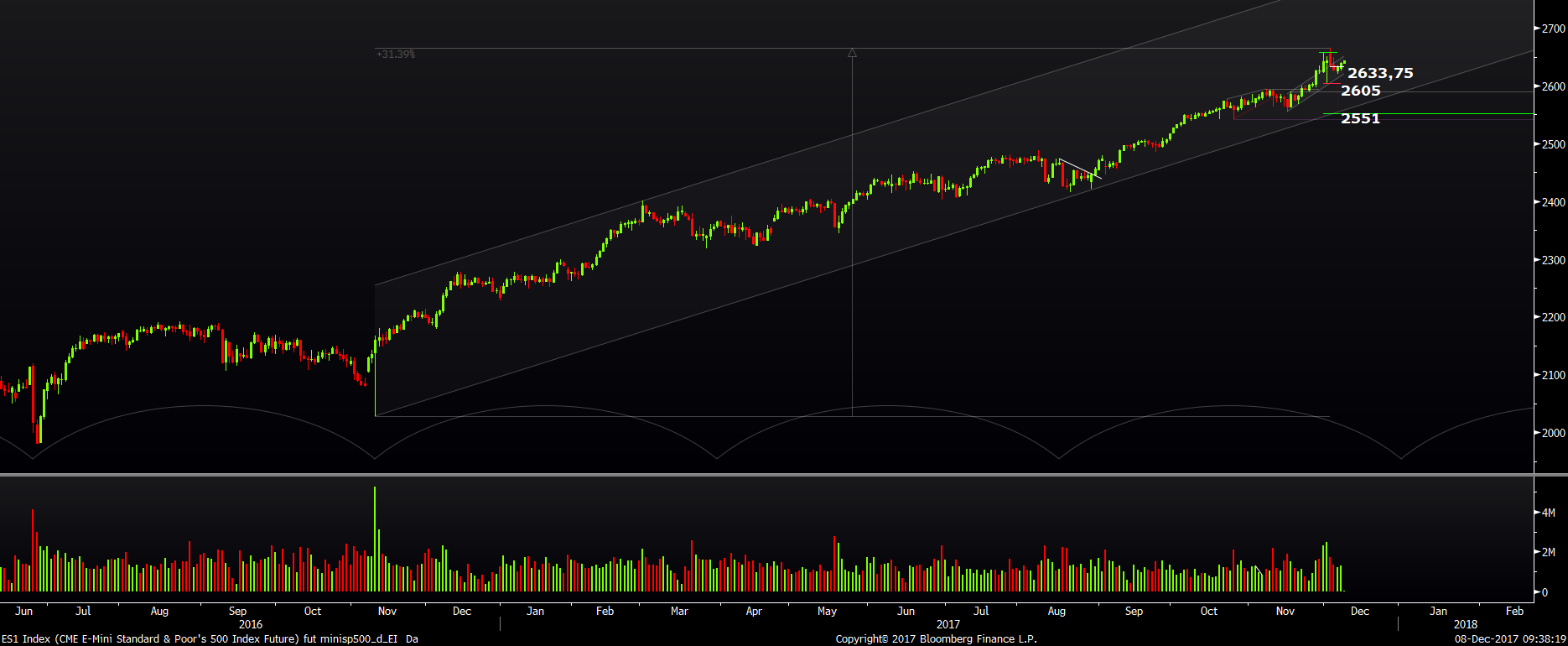Viewport: 1568px width, 646px height.
Task: Click the divider between price and volume panels
Action: point(766,475)
